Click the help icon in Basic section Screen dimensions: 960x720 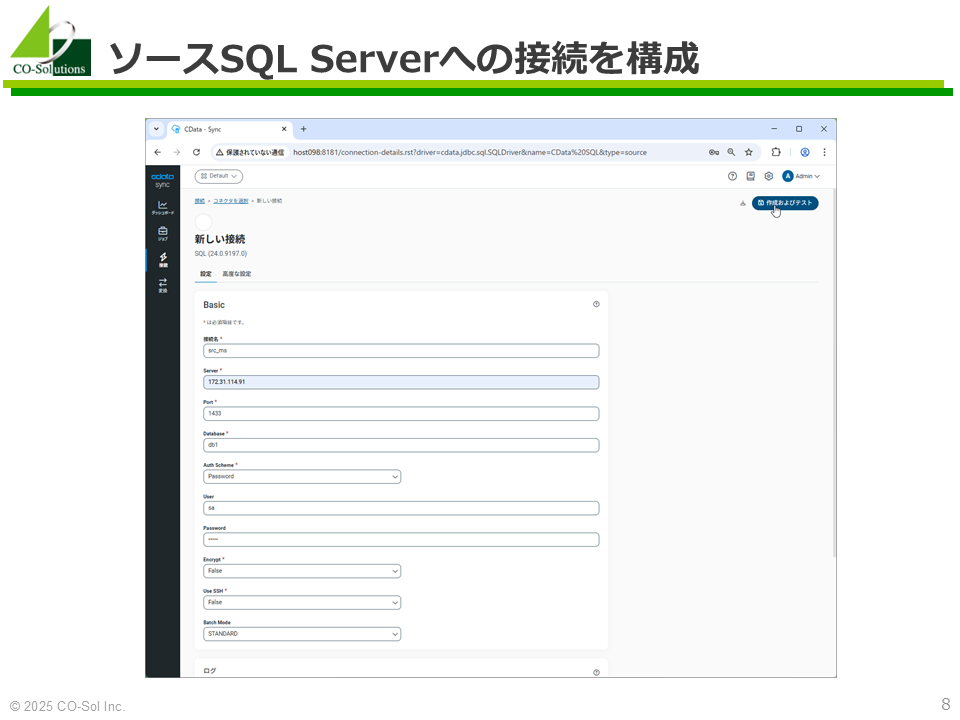pos(596,304)
